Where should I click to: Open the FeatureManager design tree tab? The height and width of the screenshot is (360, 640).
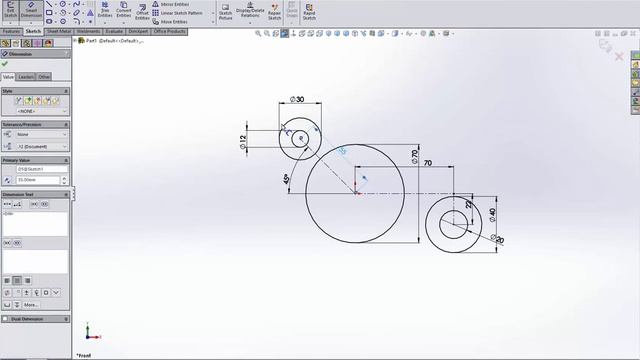pyautogui.click(x=5, y=43)
